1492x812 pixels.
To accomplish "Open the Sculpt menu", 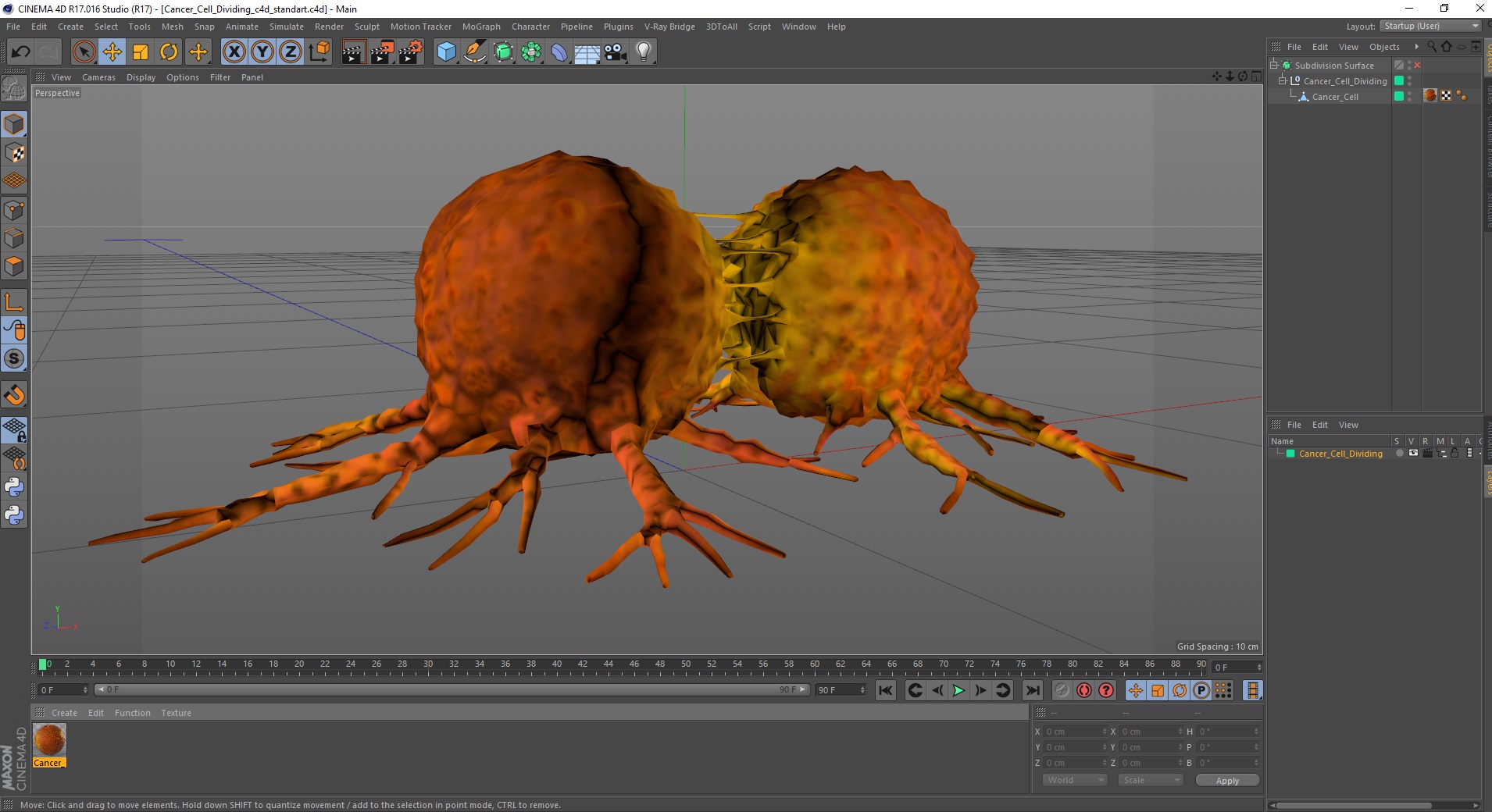I will (x=367, y=27).
